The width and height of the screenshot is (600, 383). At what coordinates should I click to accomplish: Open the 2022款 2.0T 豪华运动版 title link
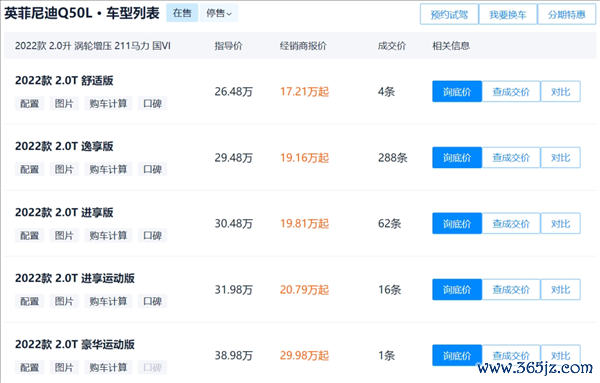pyautogui.click(x=75, y=344)
